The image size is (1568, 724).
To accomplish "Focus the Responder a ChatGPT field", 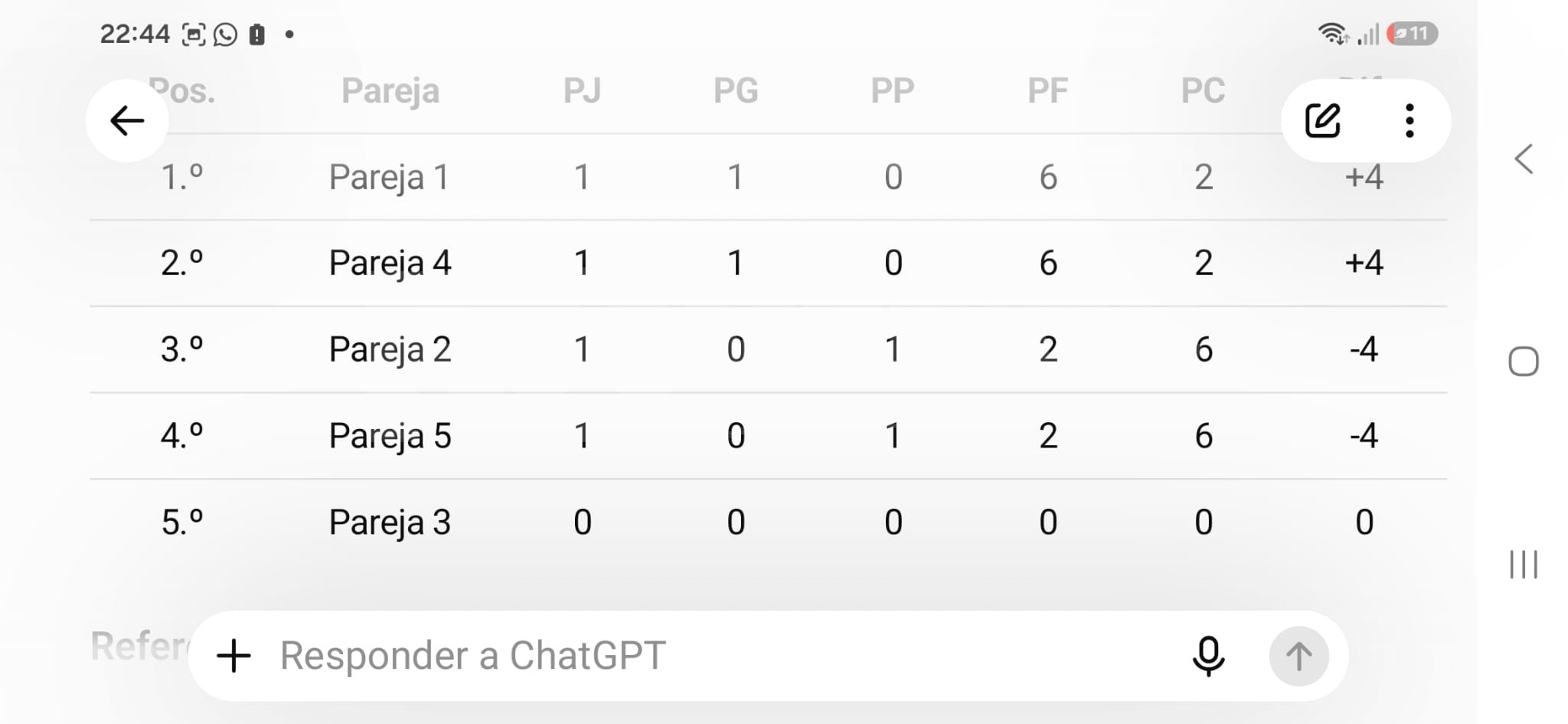I will (720, 656).
